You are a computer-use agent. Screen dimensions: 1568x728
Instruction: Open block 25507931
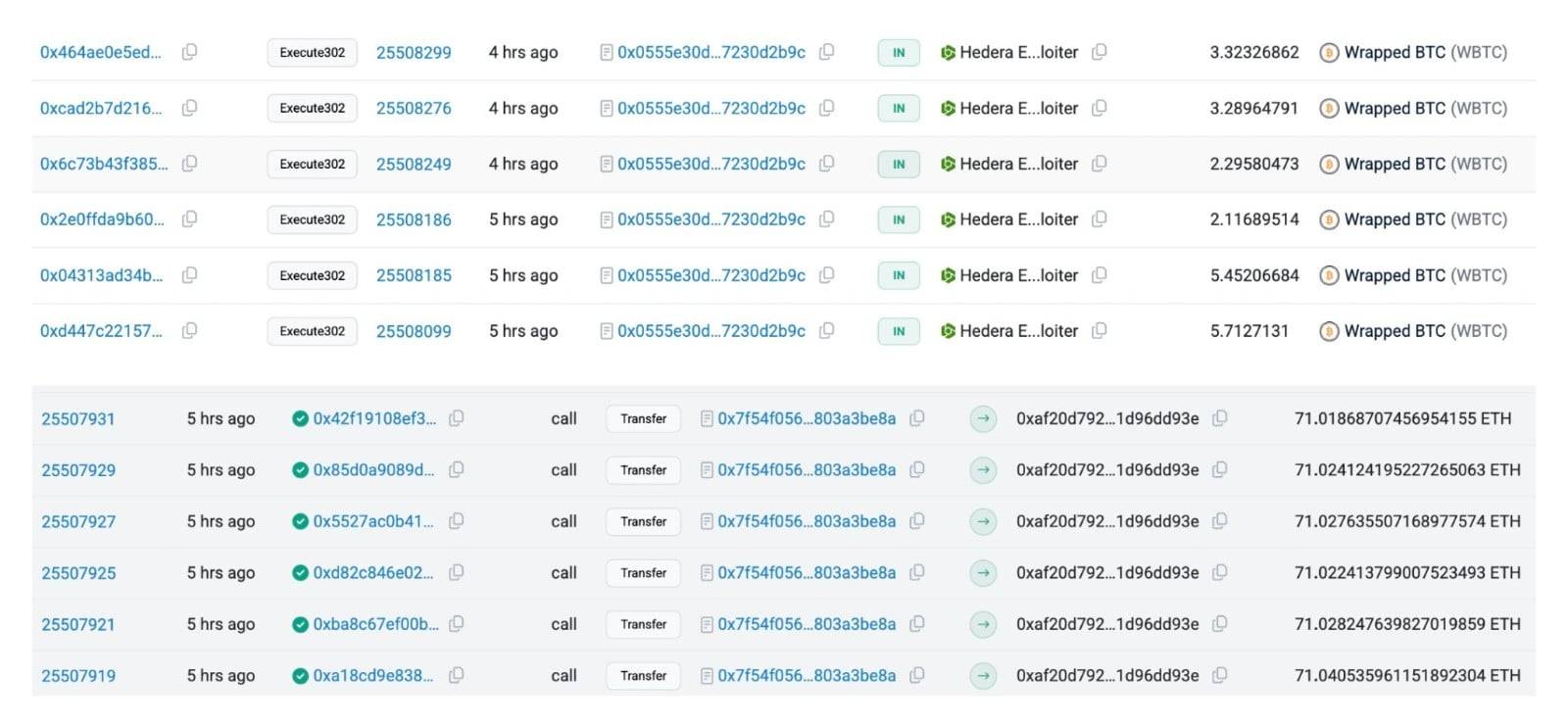[x=78, y=418]
